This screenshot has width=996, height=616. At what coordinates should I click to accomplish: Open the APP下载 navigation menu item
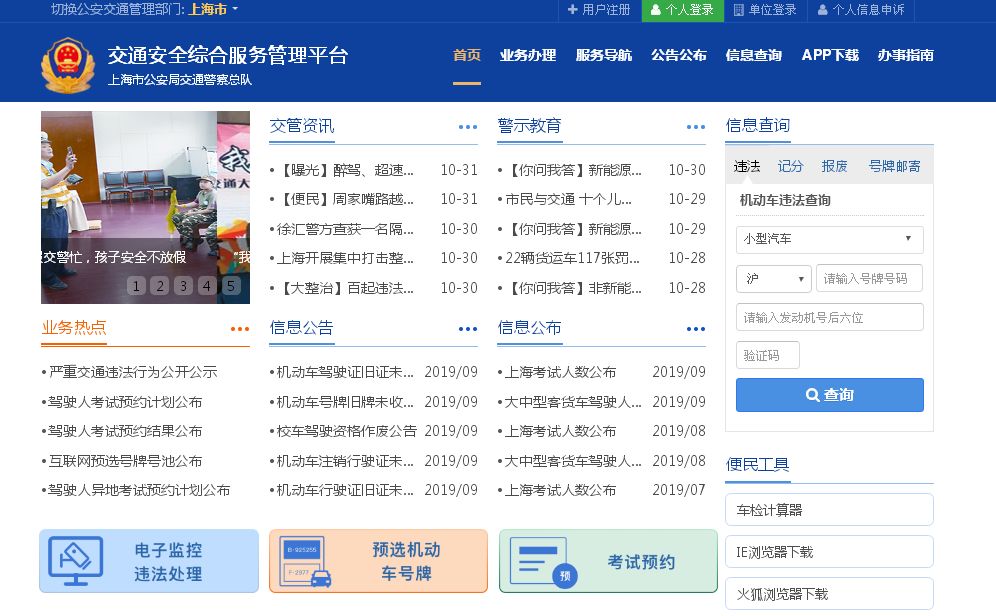(827, 55)
